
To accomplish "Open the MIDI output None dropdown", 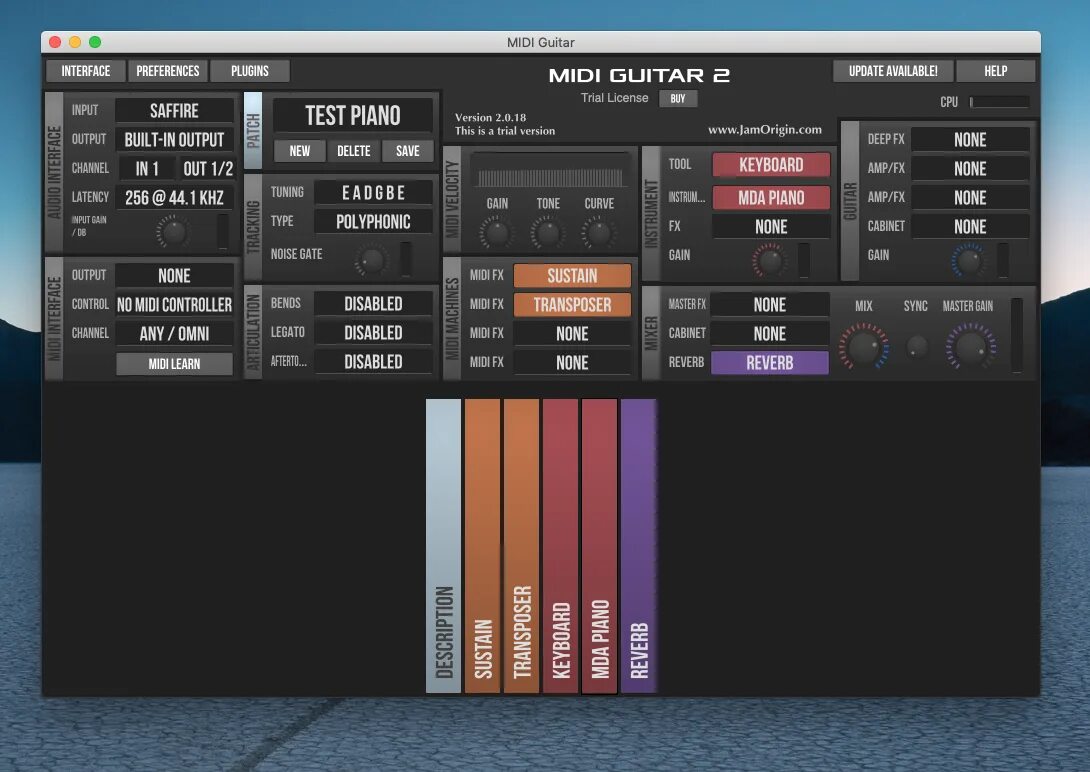I will point(174,276).
